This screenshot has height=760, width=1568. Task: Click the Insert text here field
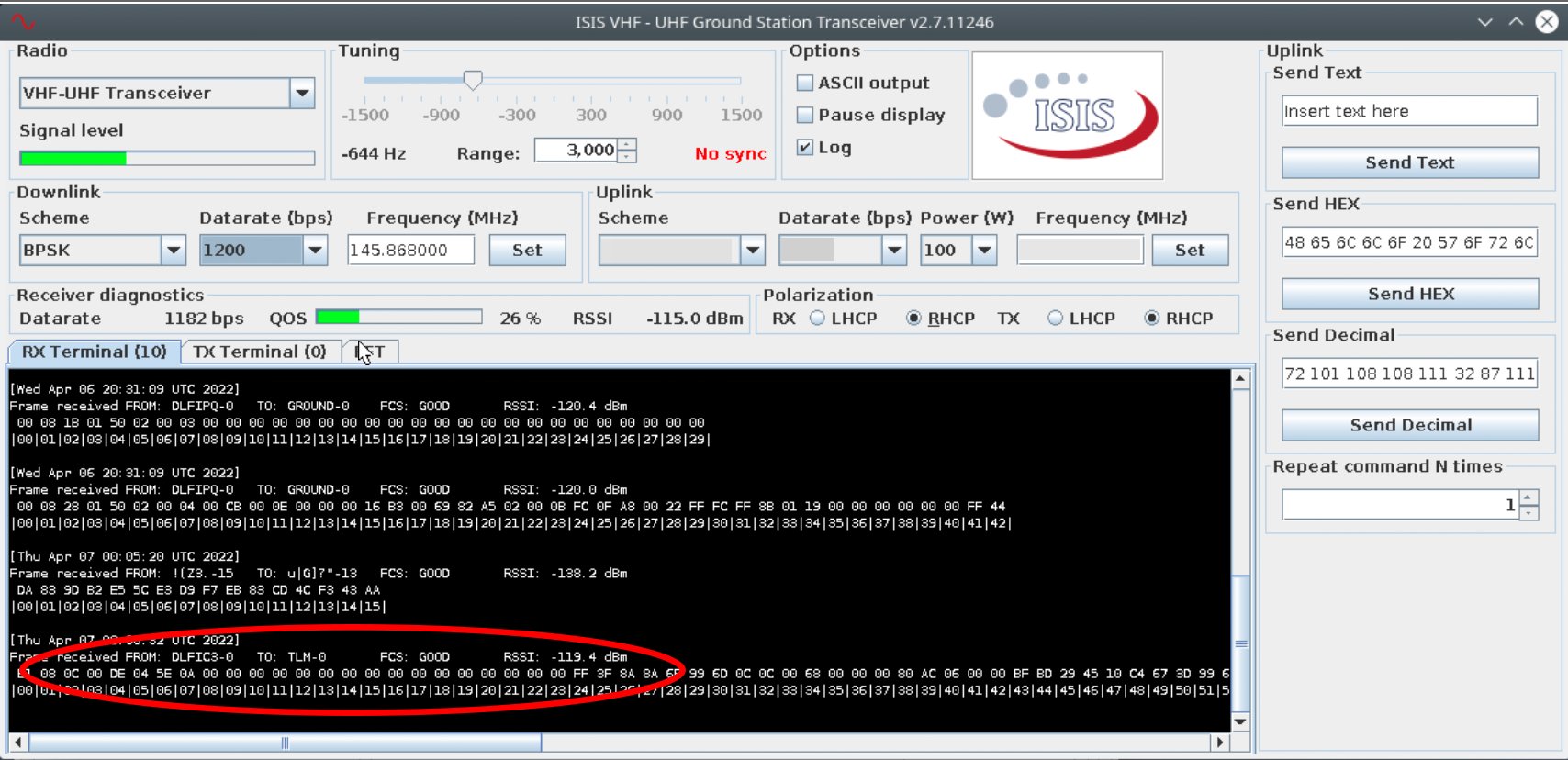[1409, 111]
